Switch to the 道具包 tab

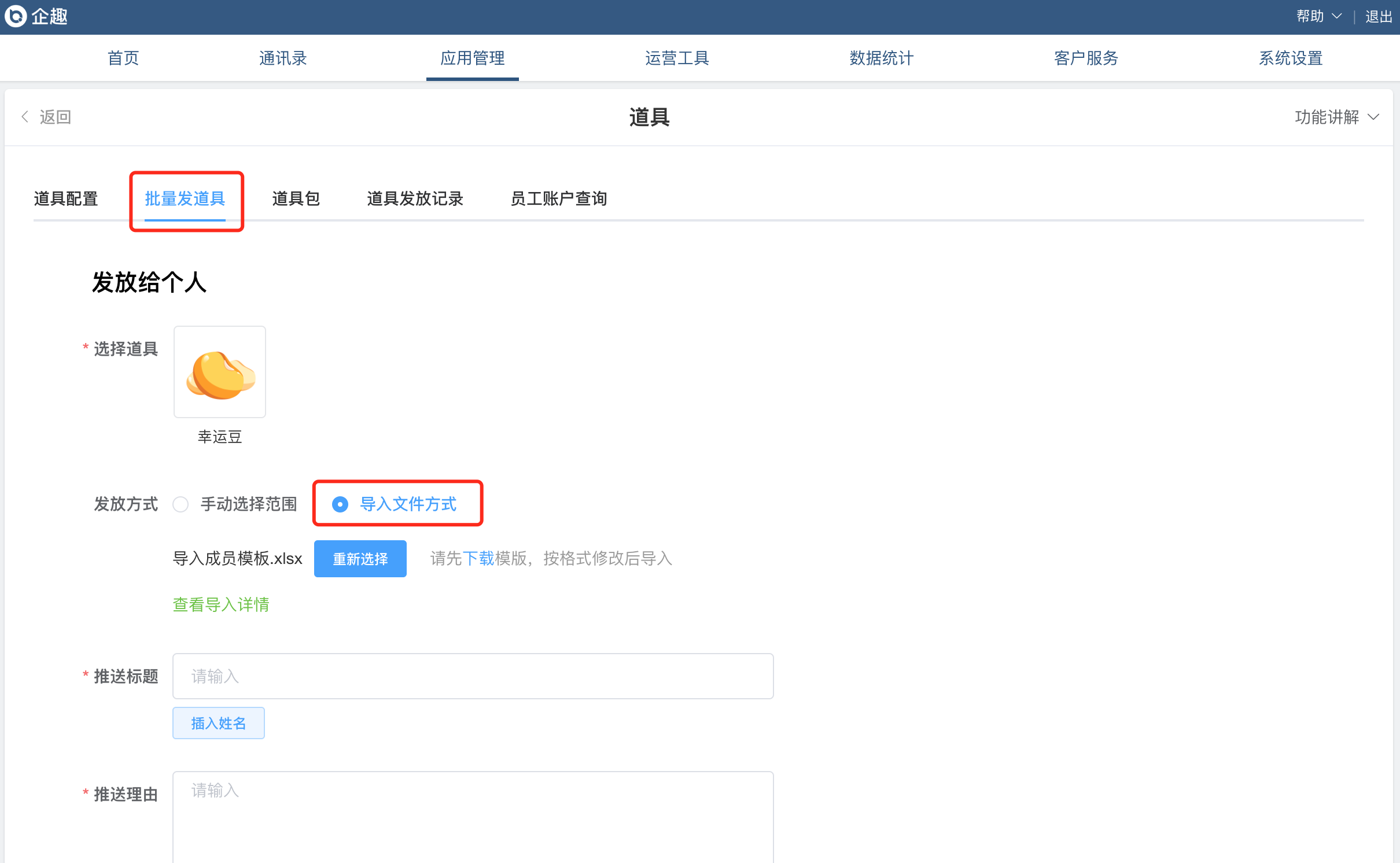[296, 198]
